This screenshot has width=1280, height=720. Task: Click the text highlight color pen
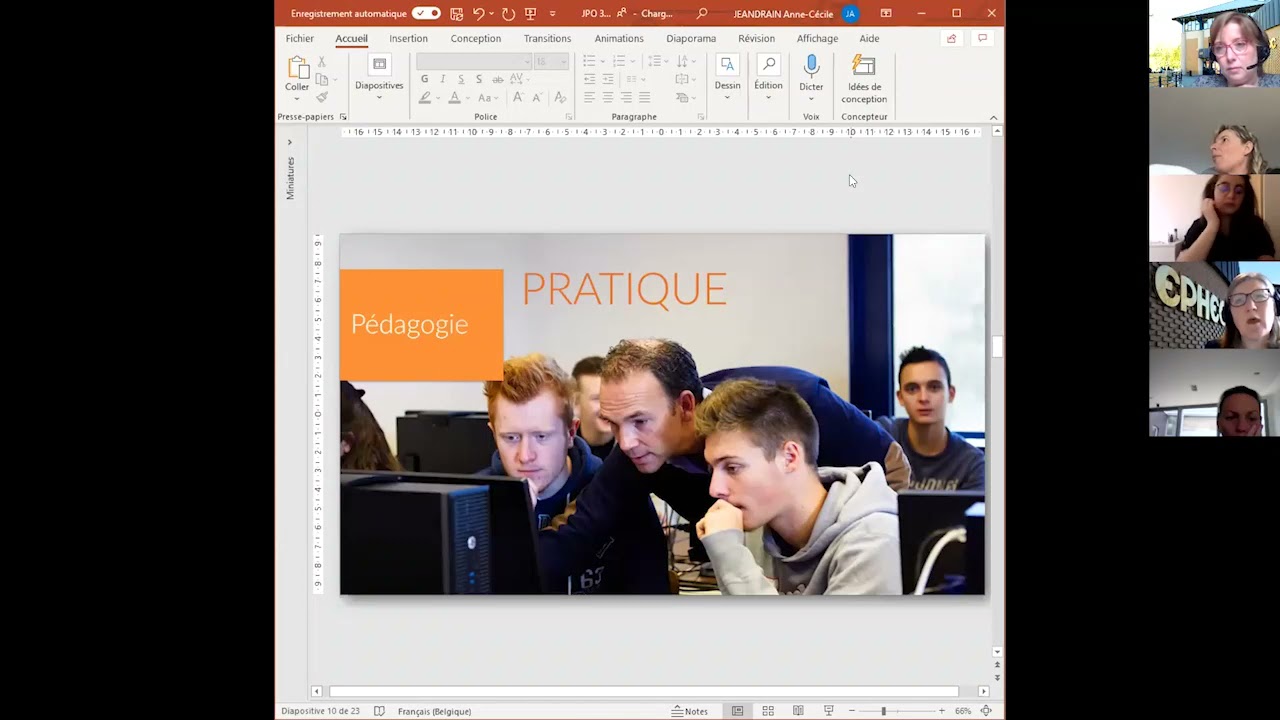[425, 97]
